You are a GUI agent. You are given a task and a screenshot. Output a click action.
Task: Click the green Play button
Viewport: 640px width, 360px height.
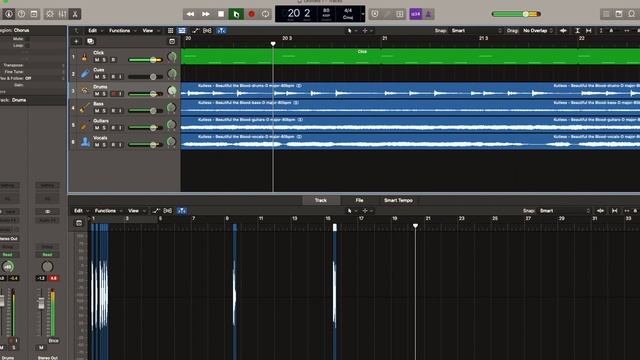(236, 14)
